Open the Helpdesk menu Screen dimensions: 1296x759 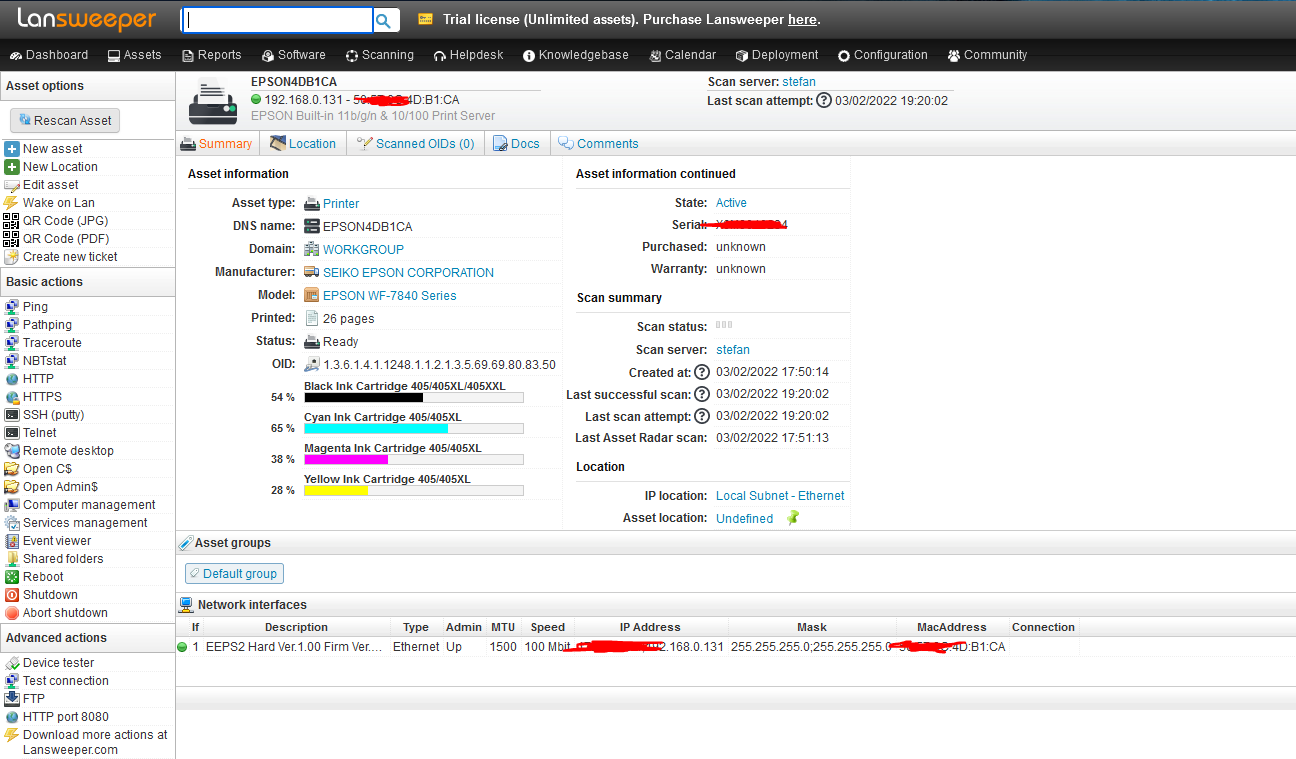coord(469,55)
